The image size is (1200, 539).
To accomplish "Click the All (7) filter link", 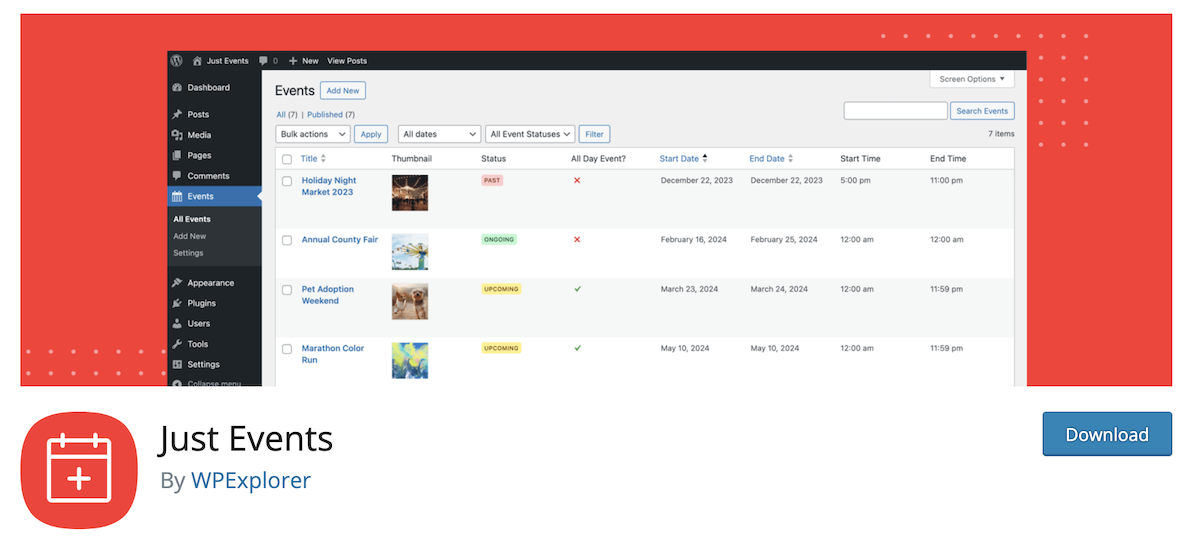I will [287, 115].
